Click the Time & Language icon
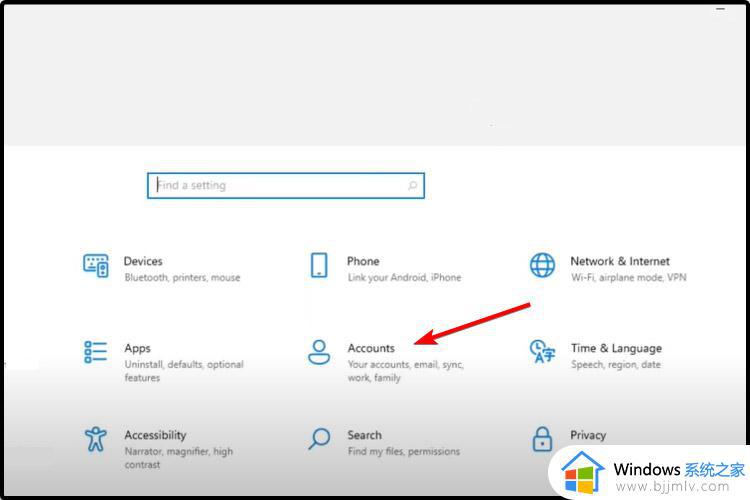Image resolution: width=750 pixels, height=500 pixels. [x=542, y=352]
